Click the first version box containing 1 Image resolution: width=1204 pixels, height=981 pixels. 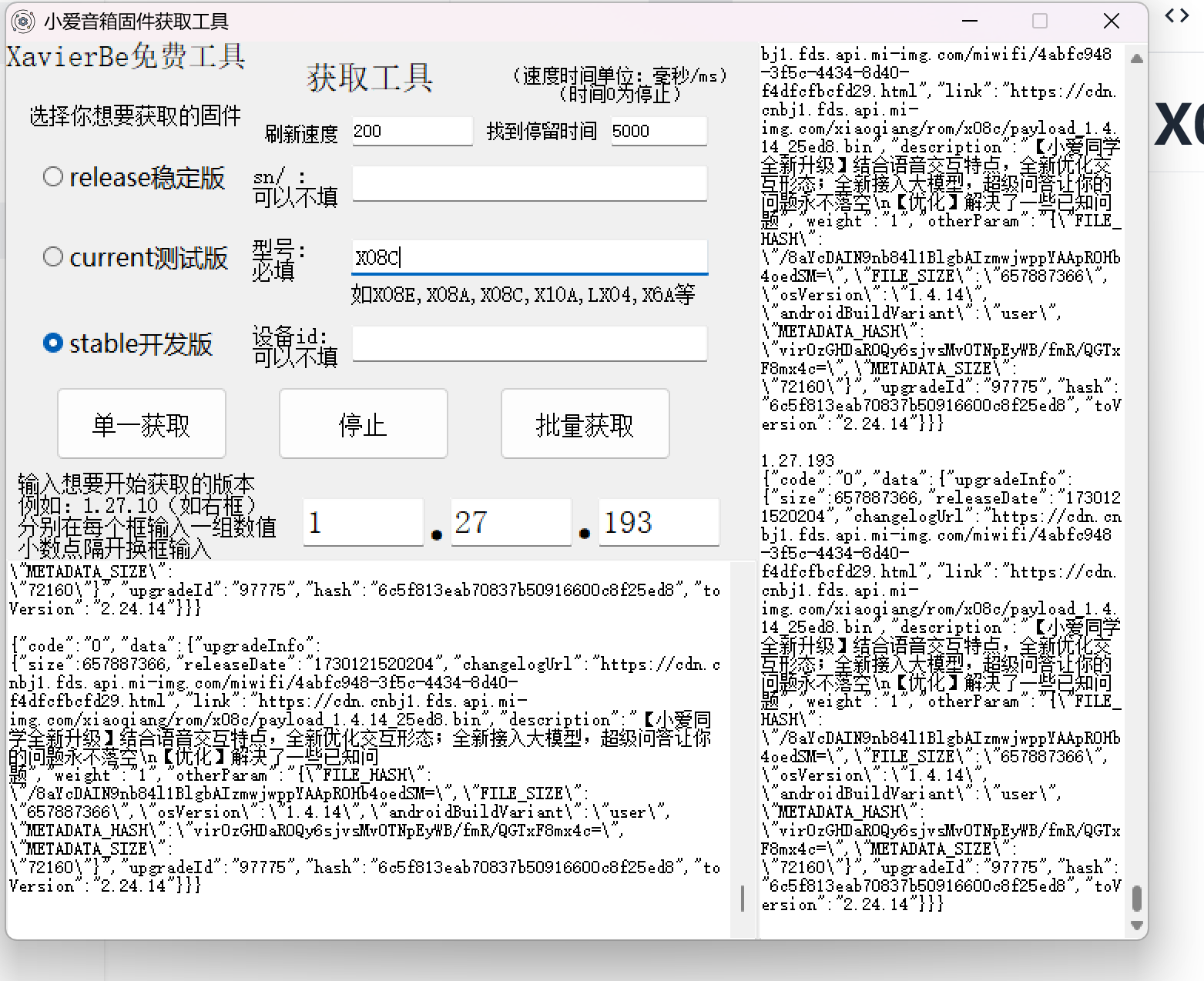364,523
